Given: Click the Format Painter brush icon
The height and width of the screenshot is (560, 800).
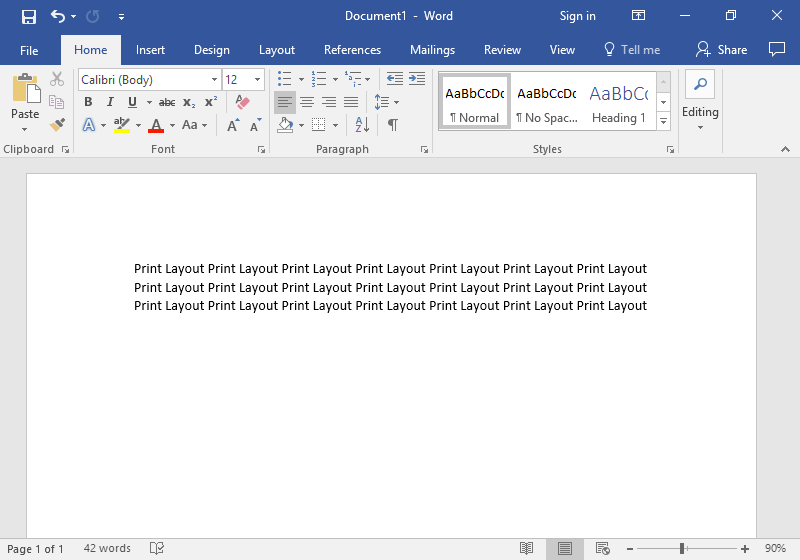Looking at the screenshot, I should [57, 125].
